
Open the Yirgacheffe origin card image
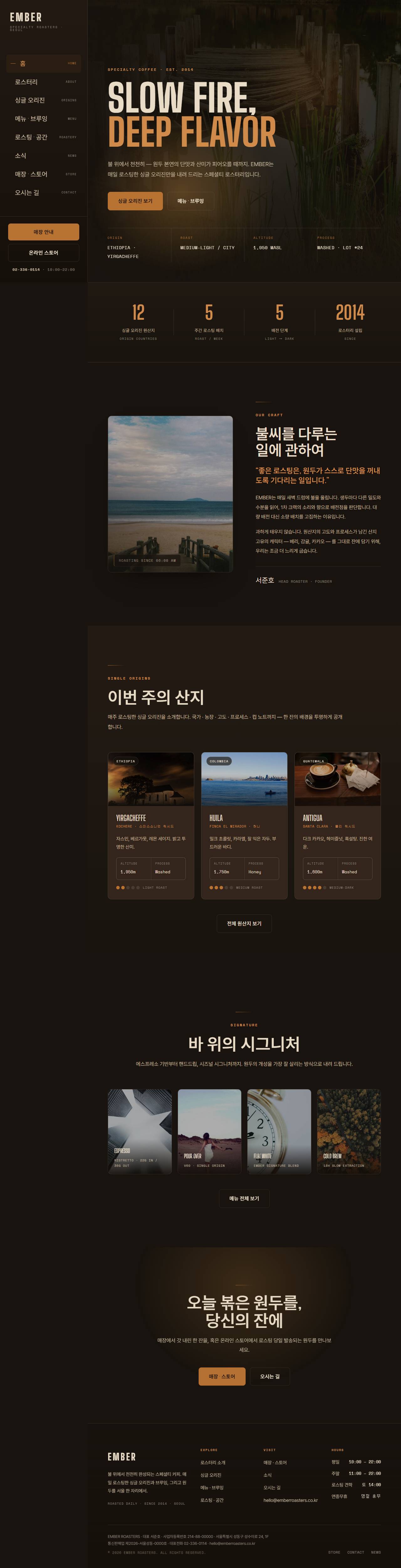point(151,779)
